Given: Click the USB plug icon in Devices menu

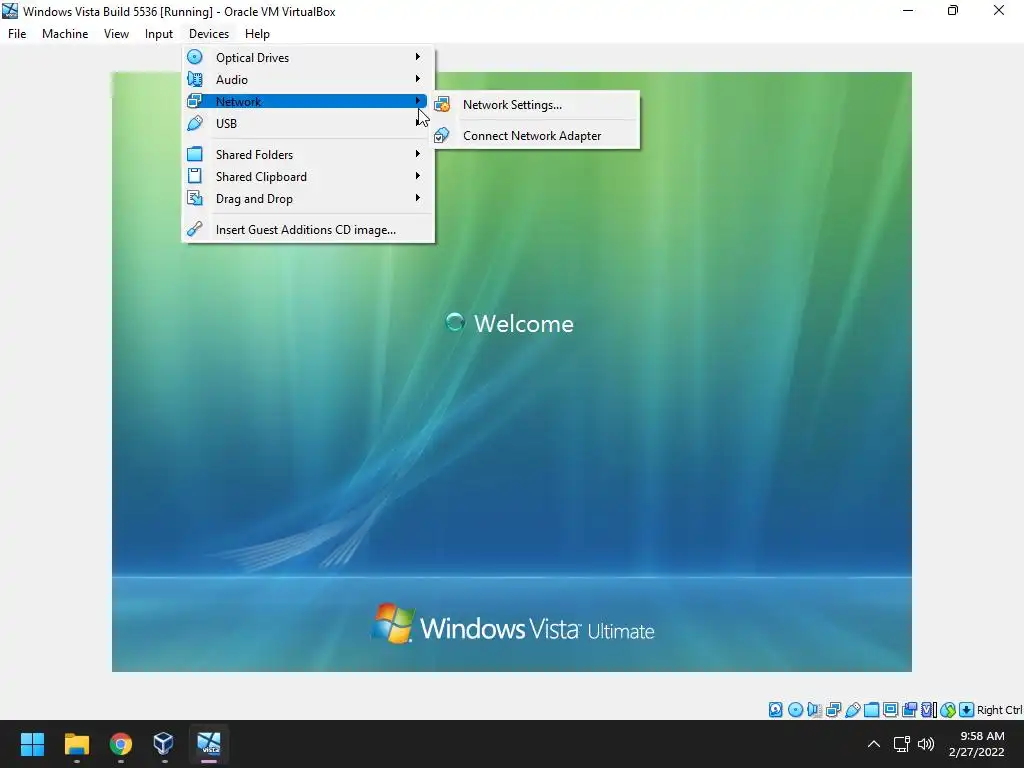Looking at the screenshot, I should coord(195,123).
